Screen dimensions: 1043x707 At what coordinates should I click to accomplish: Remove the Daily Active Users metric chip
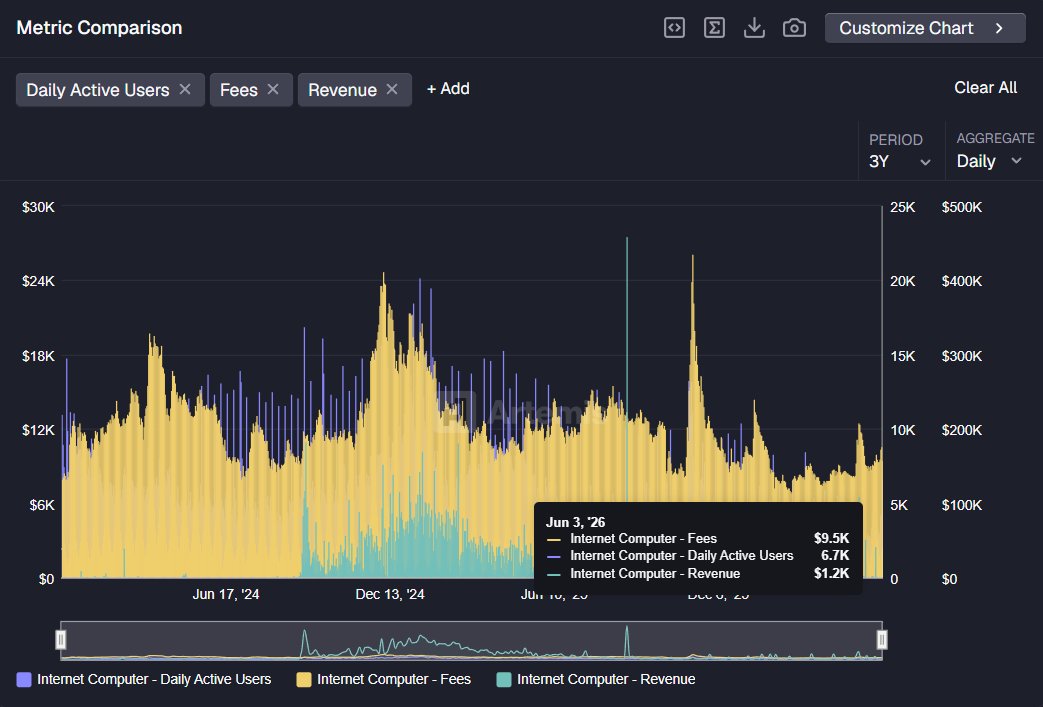click(186, 89)
